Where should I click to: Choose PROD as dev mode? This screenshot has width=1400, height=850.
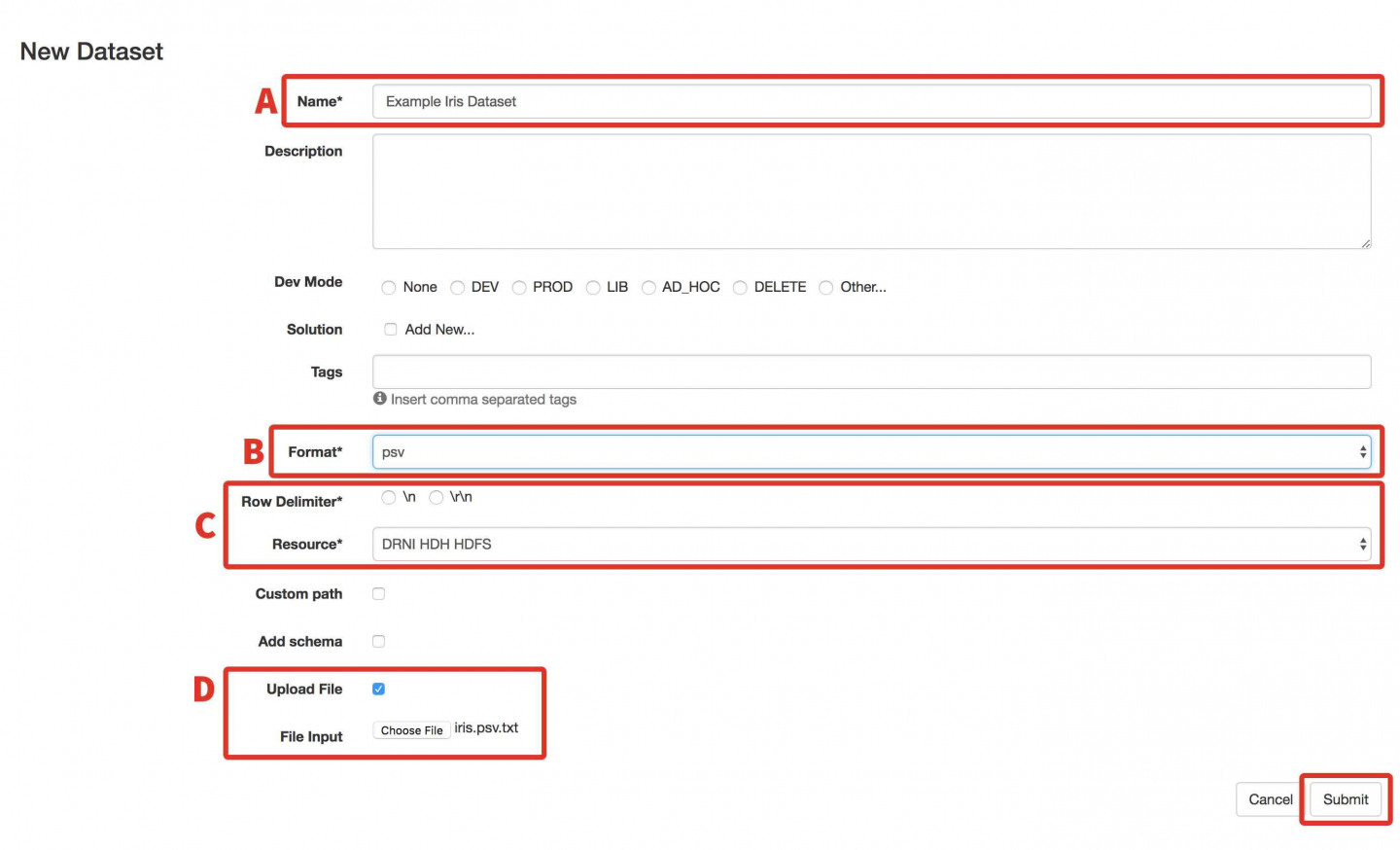point(519,288)
